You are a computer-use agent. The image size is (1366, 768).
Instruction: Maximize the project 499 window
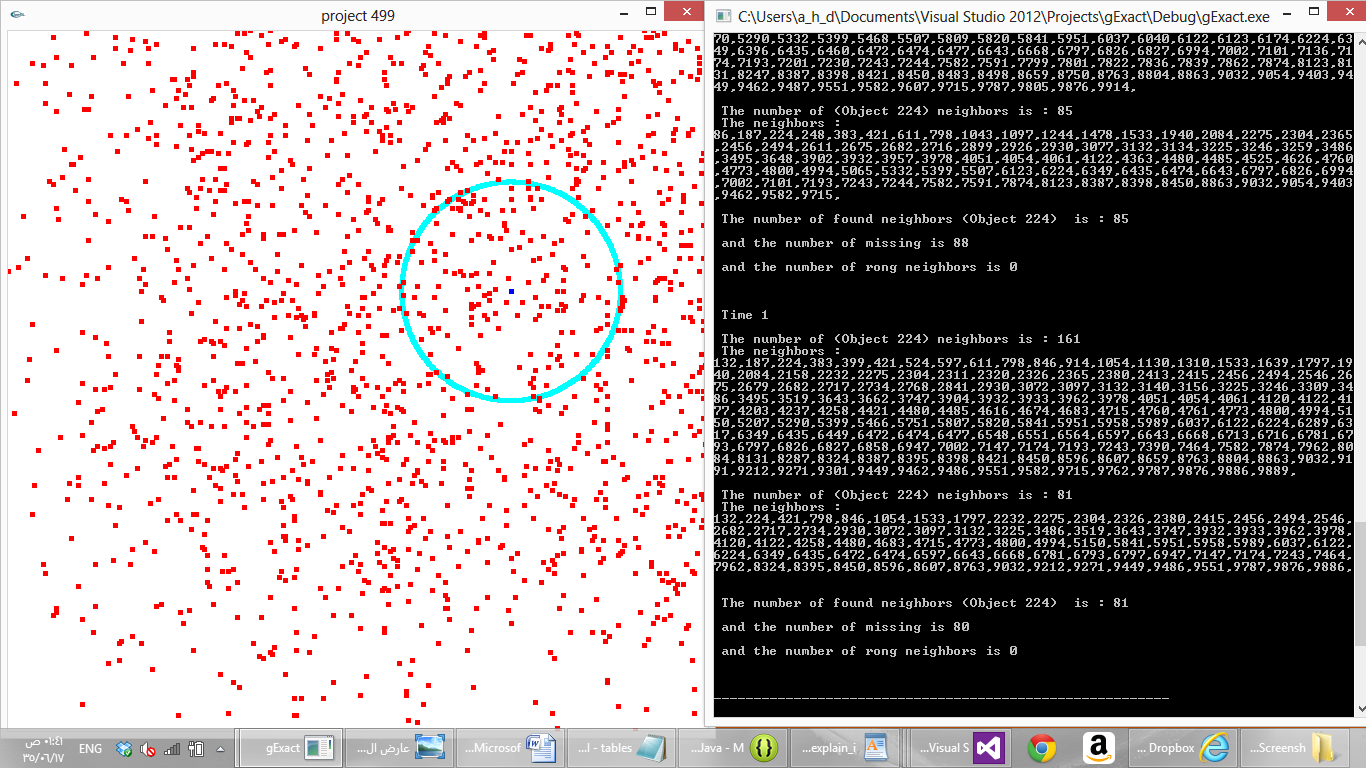click(651, 13)
